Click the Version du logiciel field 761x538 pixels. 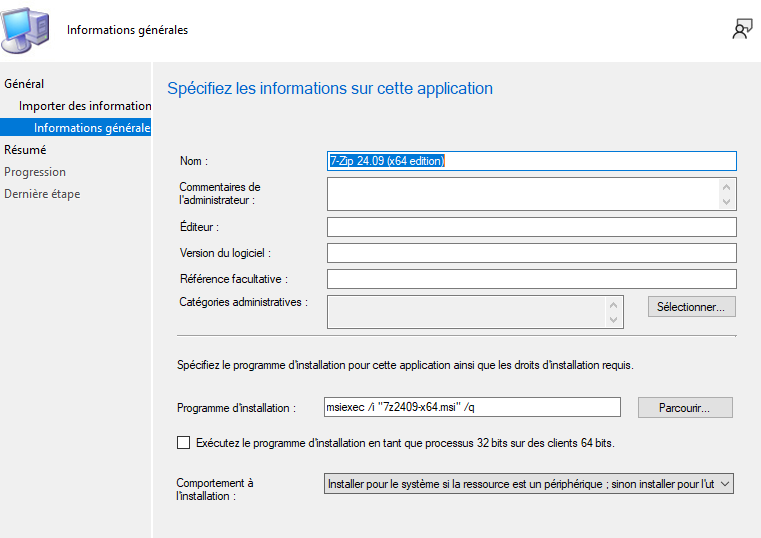(x=531, y=253)
